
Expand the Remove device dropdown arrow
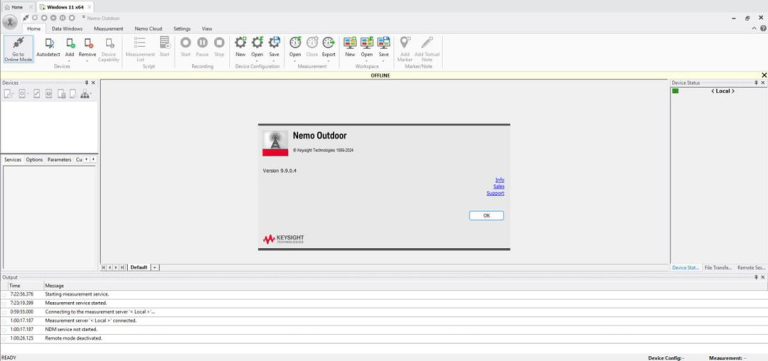(x=88, y=60)
